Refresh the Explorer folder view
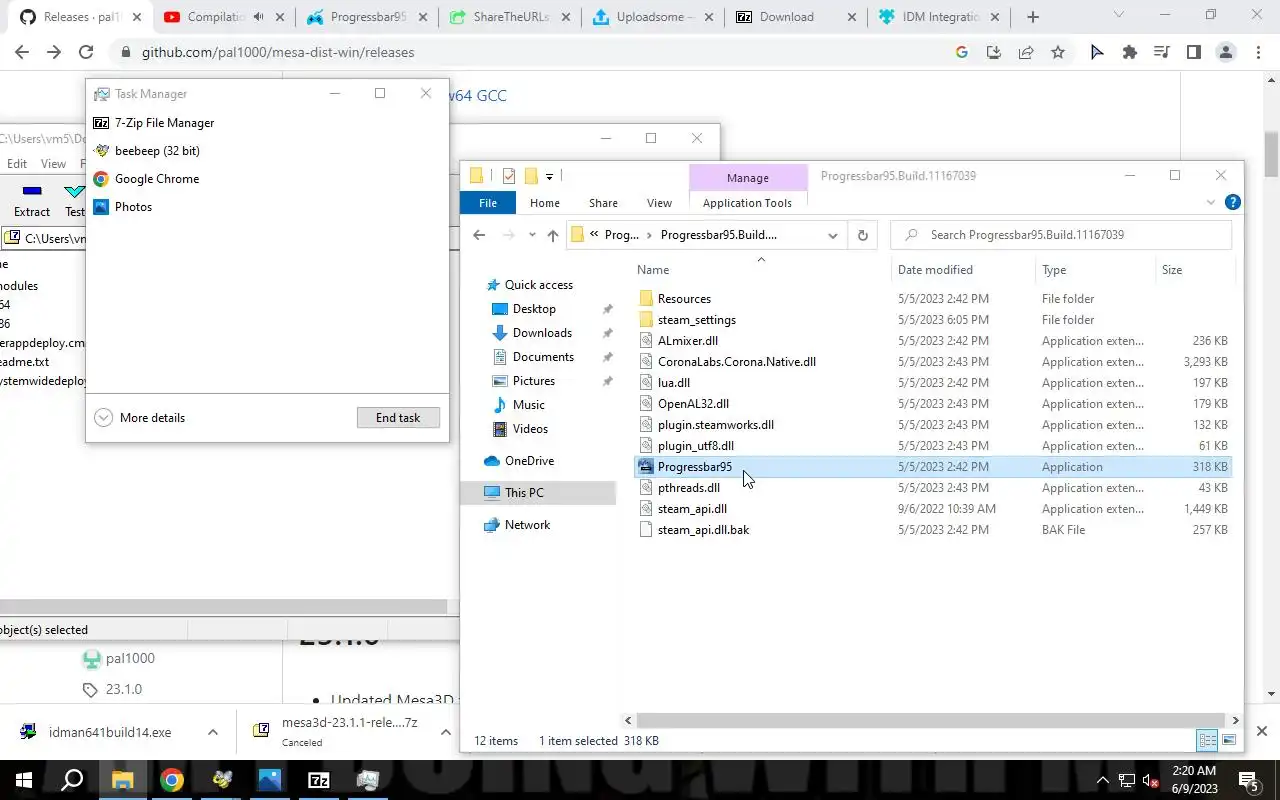Viewport: 1280px width, 800px height. tap(862, 235)
